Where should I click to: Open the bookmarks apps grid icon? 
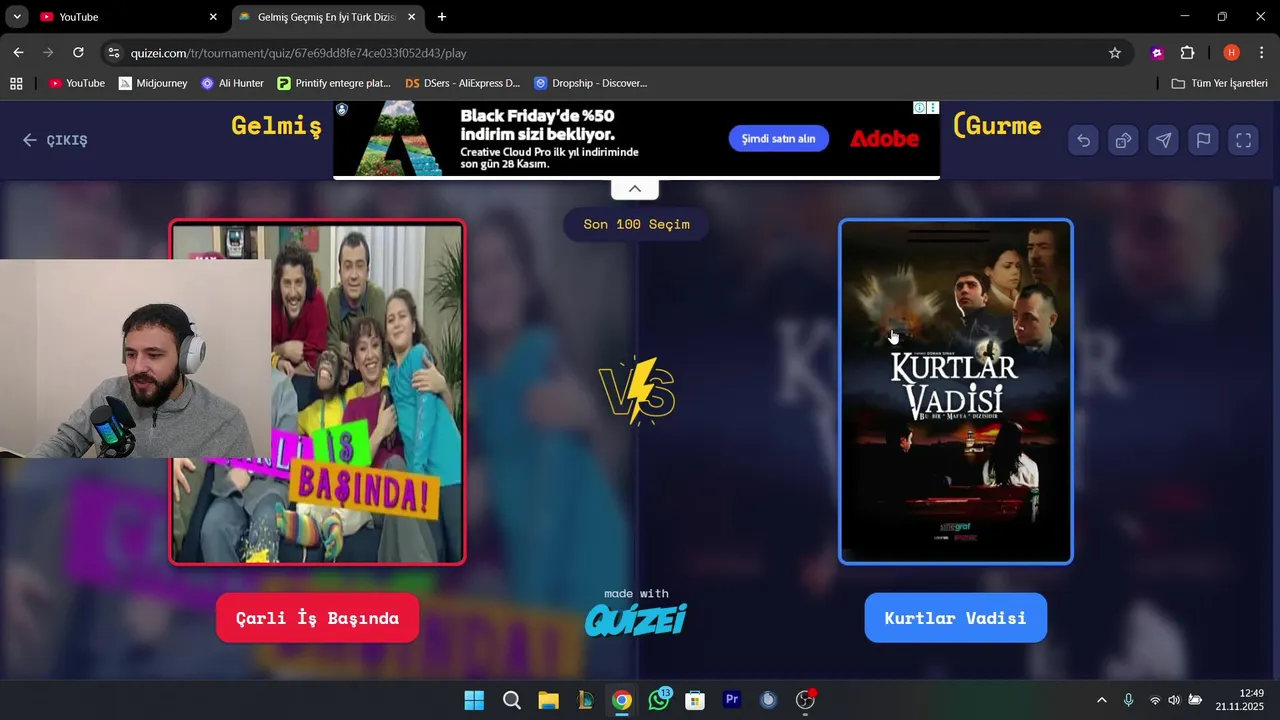point(16,83)
